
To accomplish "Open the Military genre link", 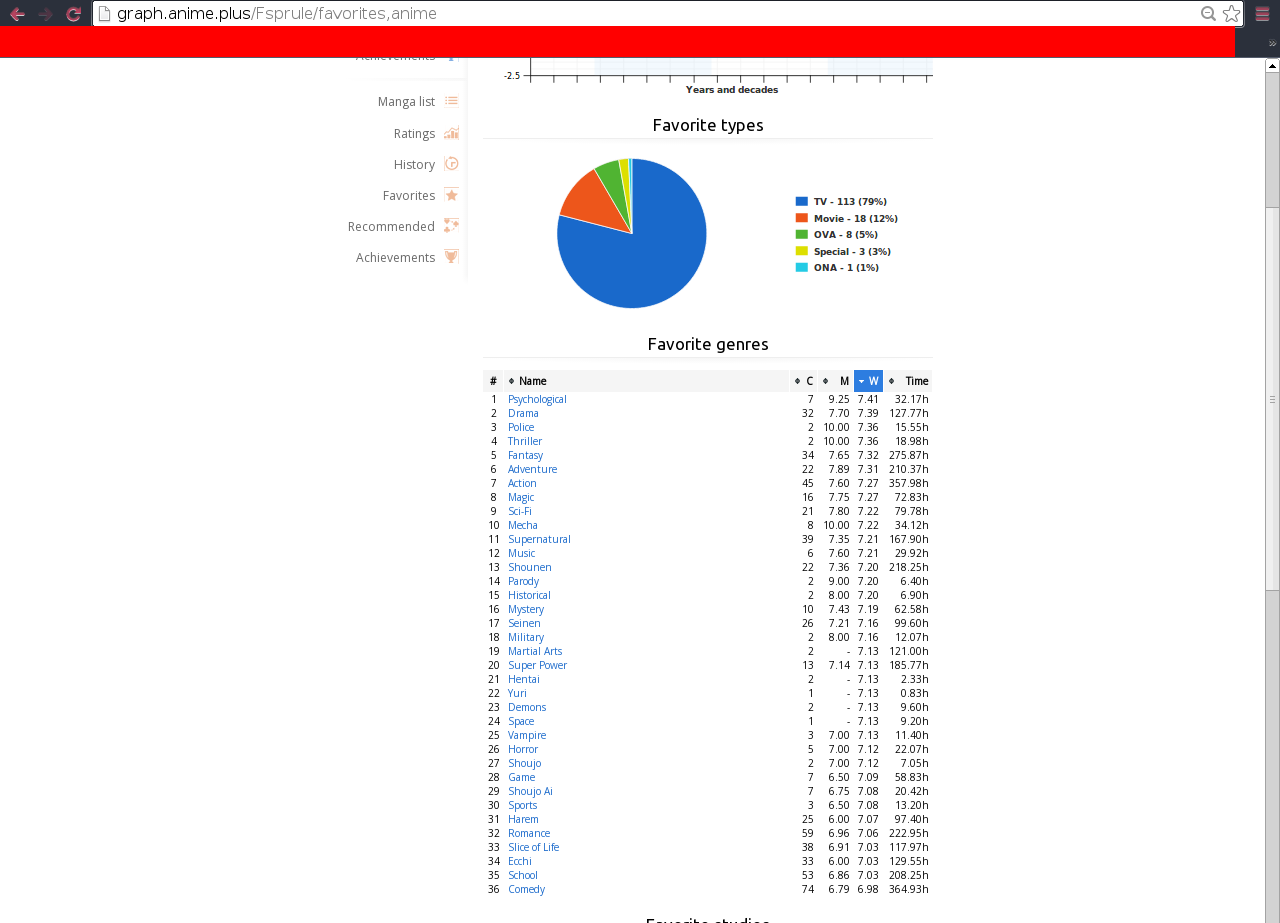I will (x=526, y=638).
